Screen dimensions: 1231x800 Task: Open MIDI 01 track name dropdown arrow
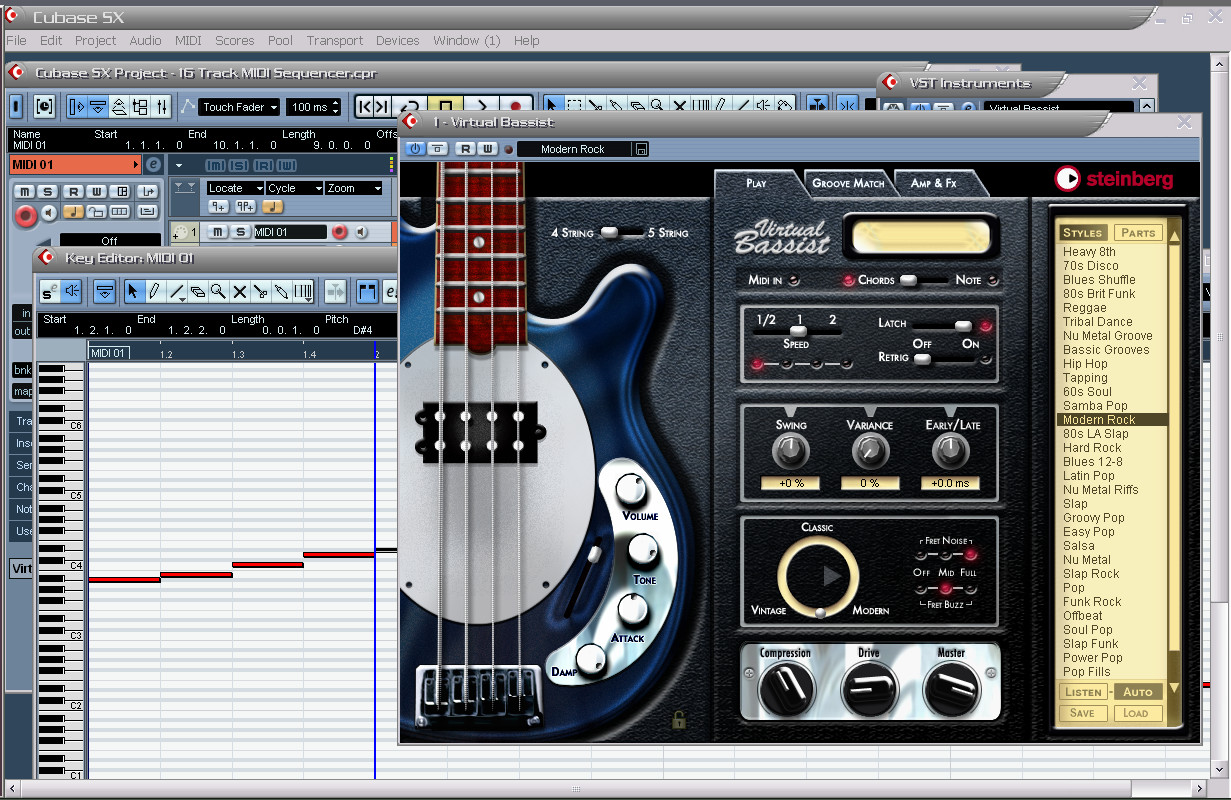[136, 165]
